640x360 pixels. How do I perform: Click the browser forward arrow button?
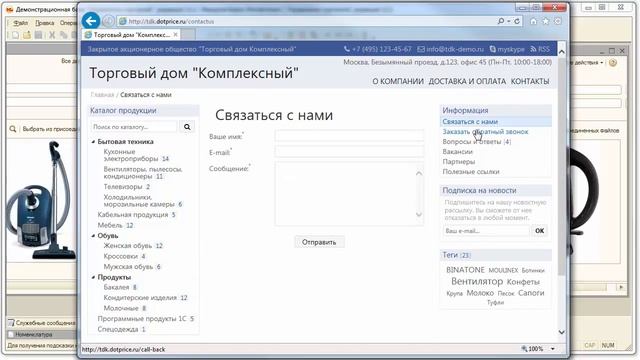tap(108, 21)
